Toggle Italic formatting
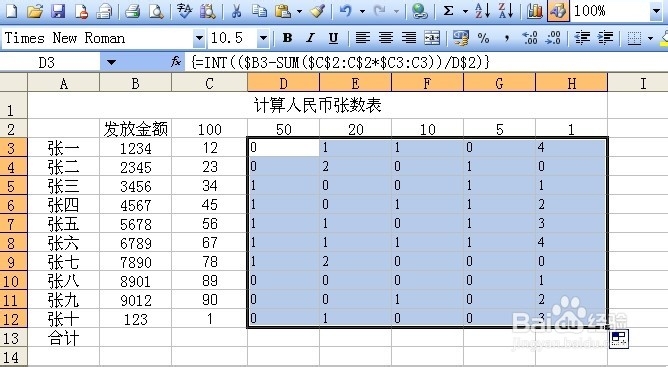This screenshot has height=367, width=668. (311, 38)
